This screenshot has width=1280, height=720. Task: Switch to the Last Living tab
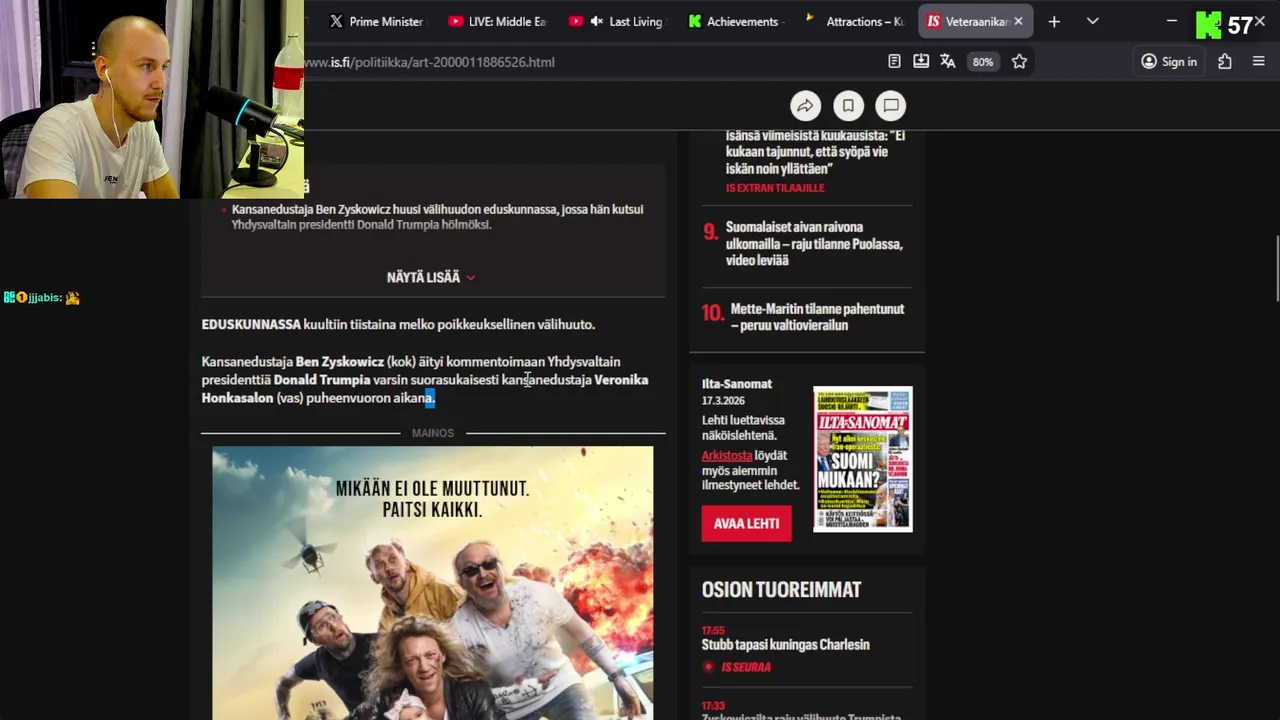pyautogui.click(x=619, y=21)
